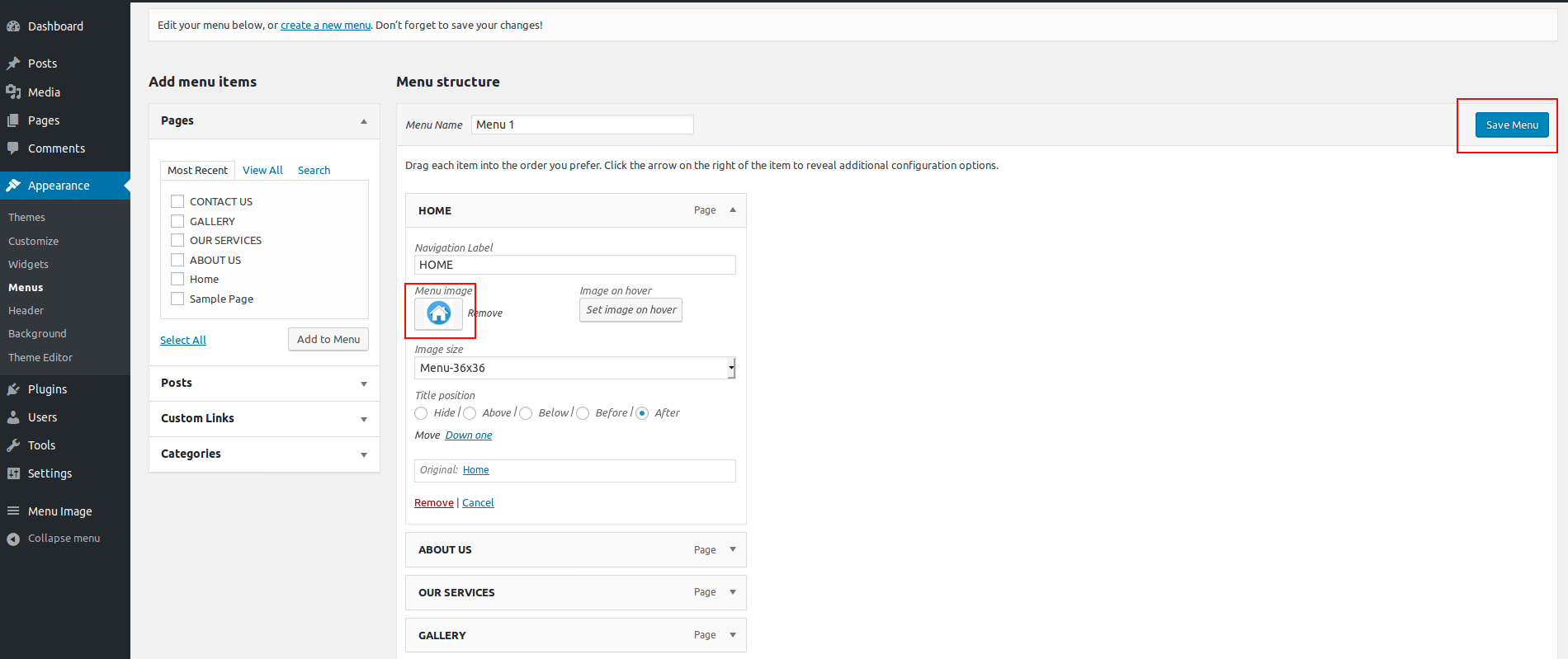Open the Menus submenu item

26,288
